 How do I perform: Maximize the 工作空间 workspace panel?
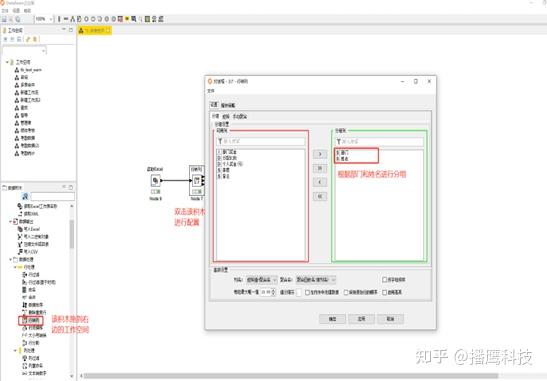(71, 30)
